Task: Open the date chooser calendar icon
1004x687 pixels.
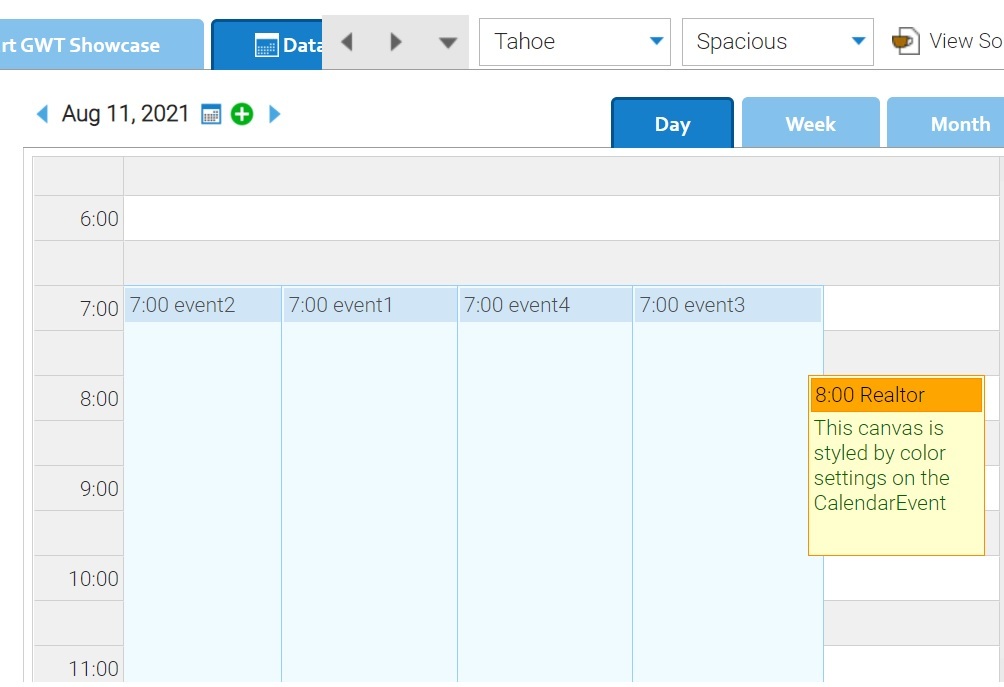Action: [x=211, y=114]
